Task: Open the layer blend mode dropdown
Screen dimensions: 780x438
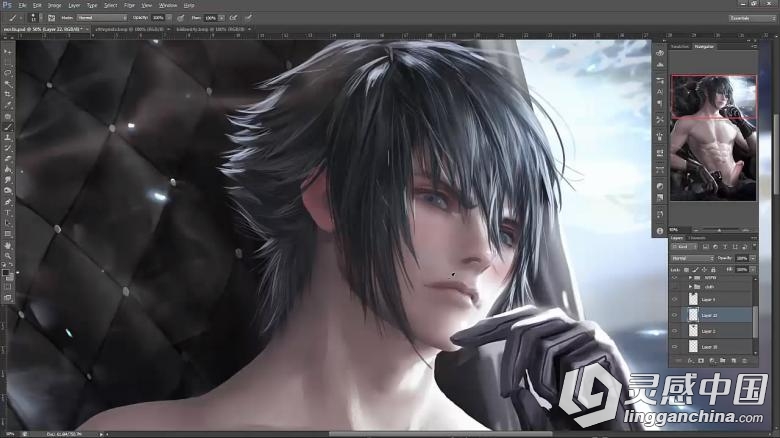Action: (x=692, y=258)
